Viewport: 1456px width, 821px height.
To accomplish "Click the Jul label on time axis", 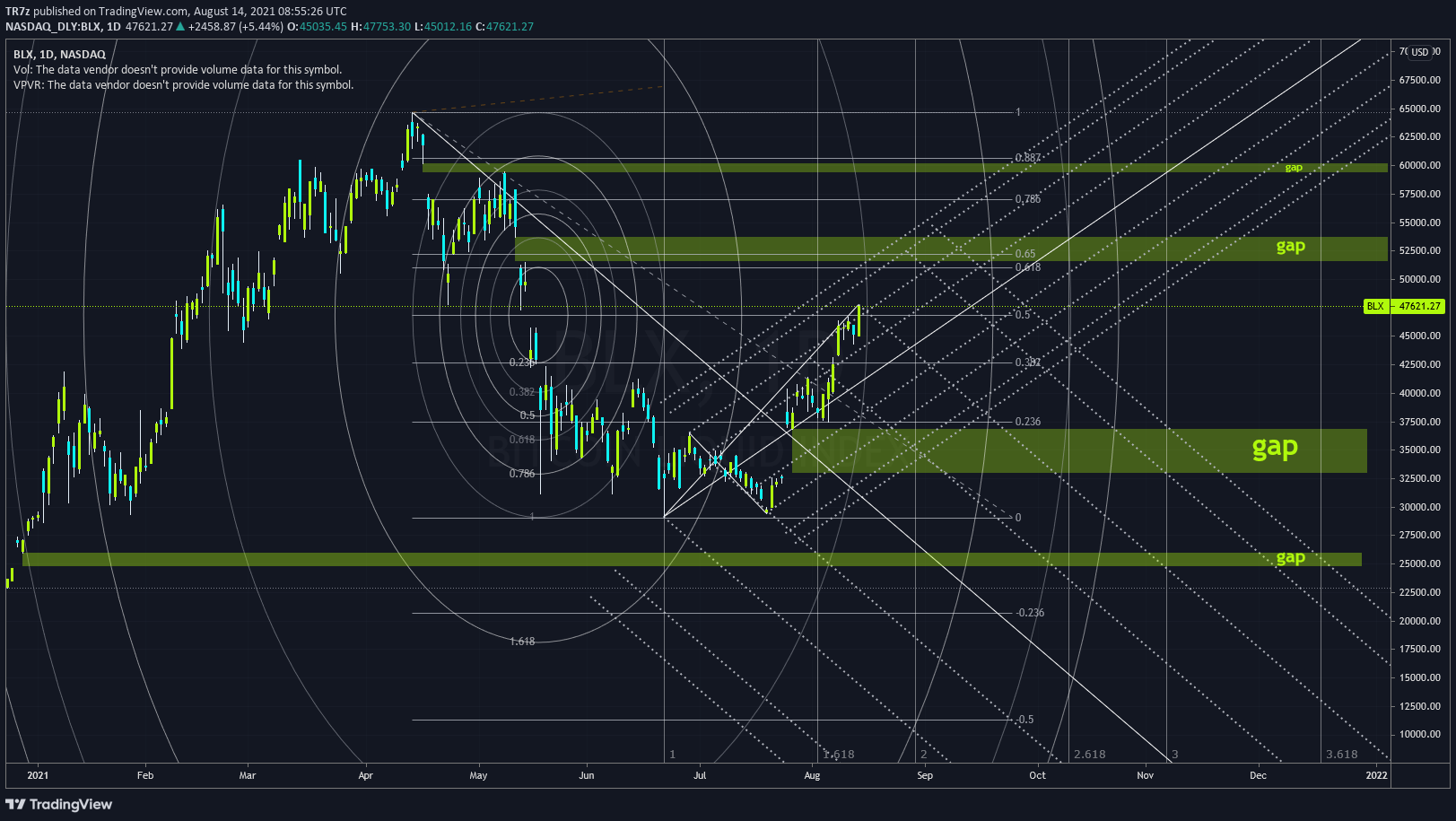I will 700,776.
